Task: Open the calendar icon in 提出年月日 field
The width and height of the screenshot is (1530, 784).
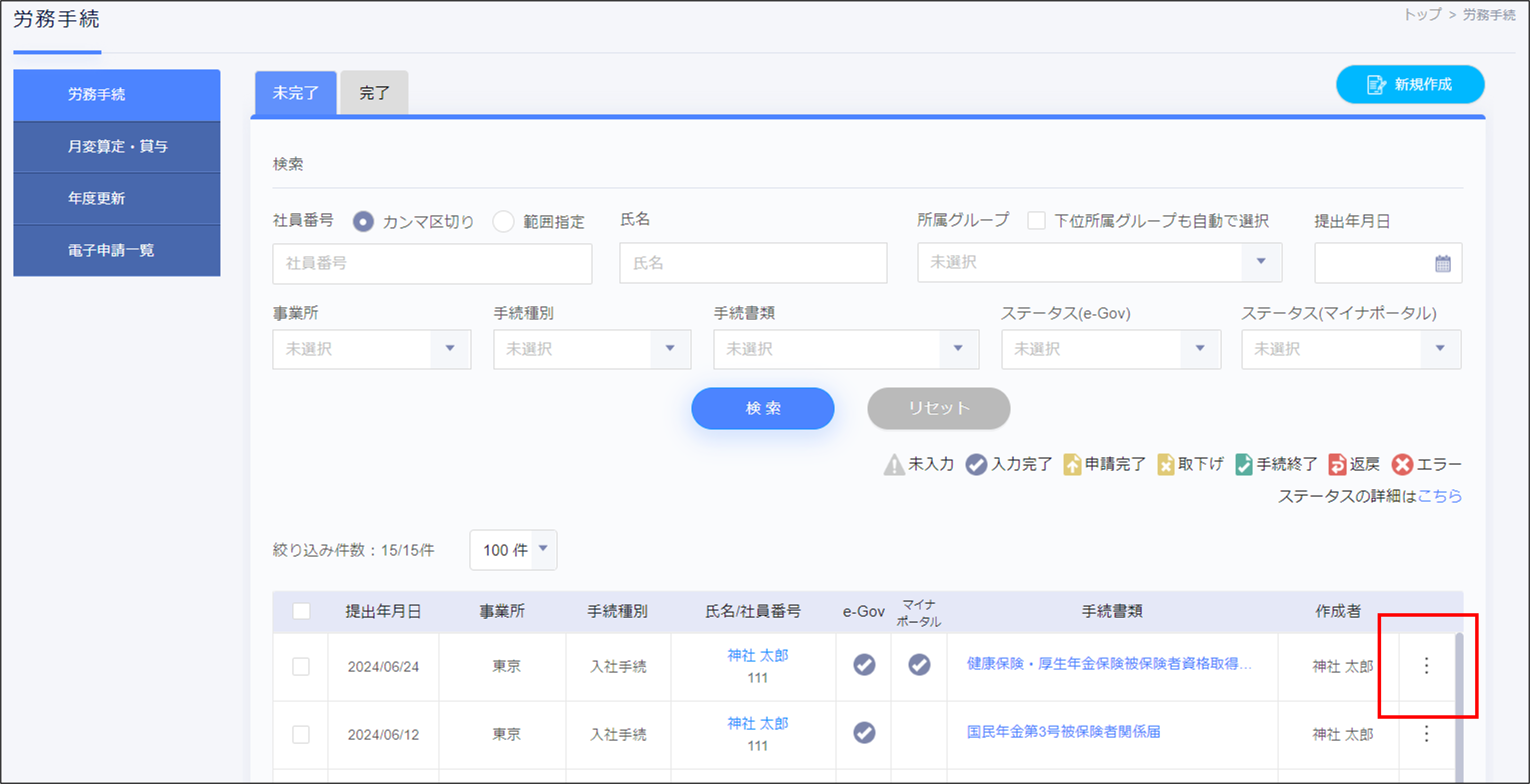Action: pyautogui.click(x=1443, y=263)
